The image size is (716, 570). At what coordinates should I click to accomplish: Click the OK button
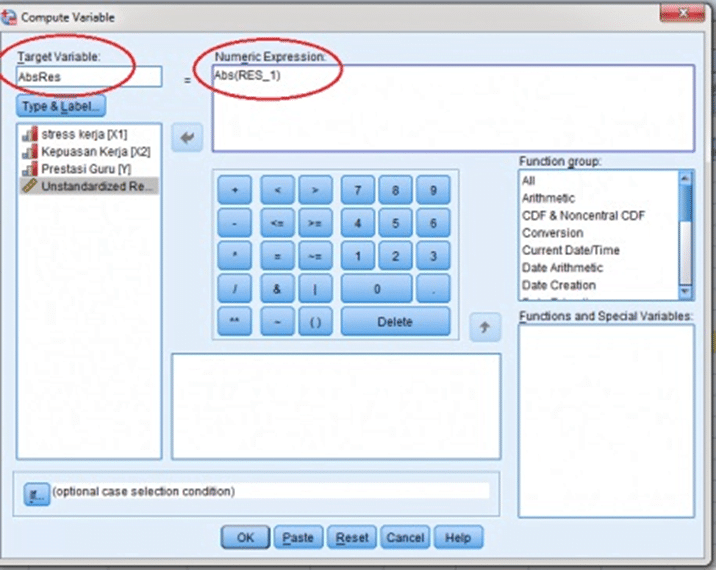246,537
